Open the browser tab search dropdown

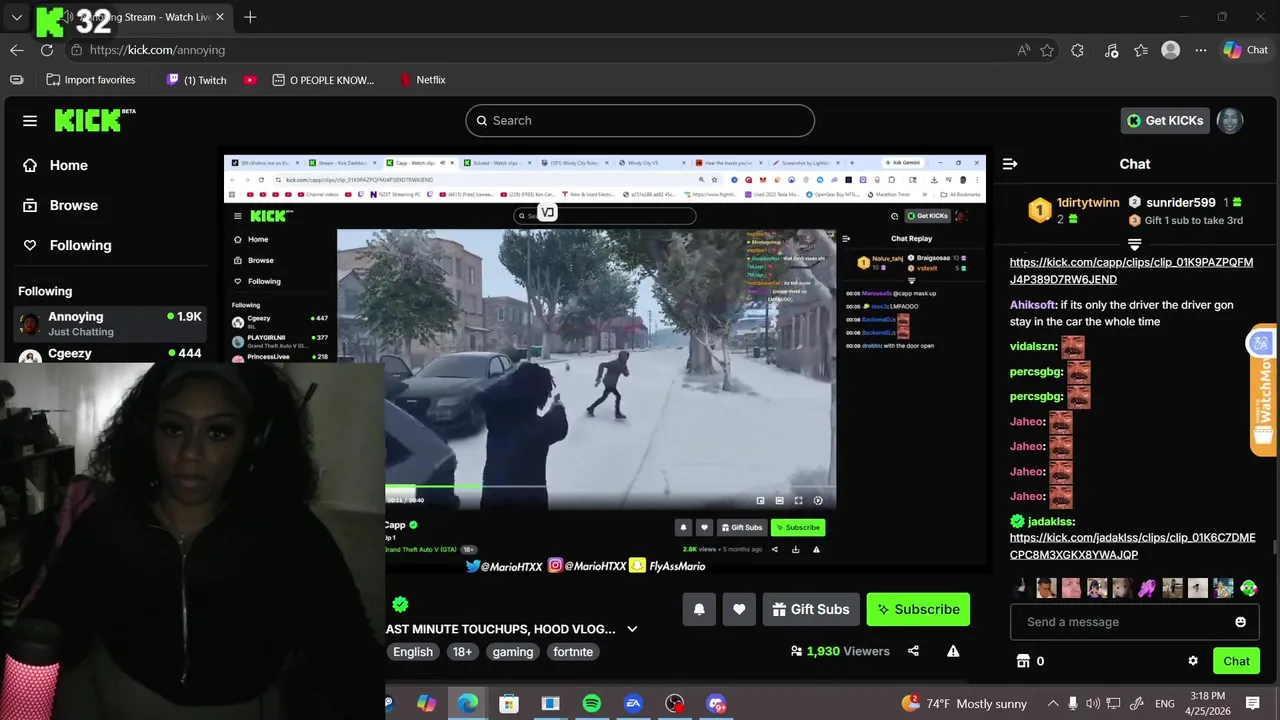click(x=16, y=17)
